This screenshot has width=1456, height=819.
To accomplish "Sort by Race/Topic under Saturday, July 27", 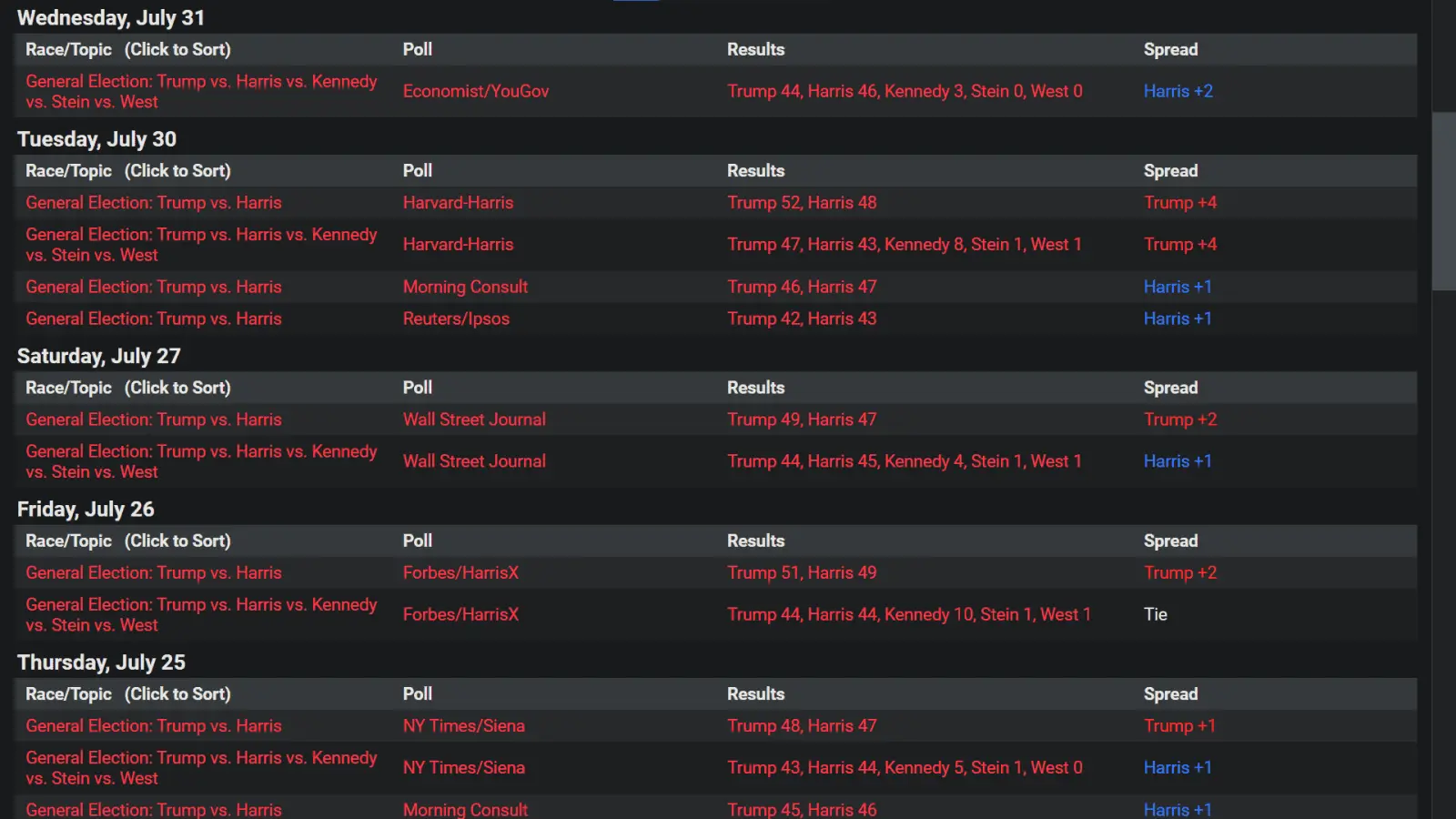I will click(127, 388).
